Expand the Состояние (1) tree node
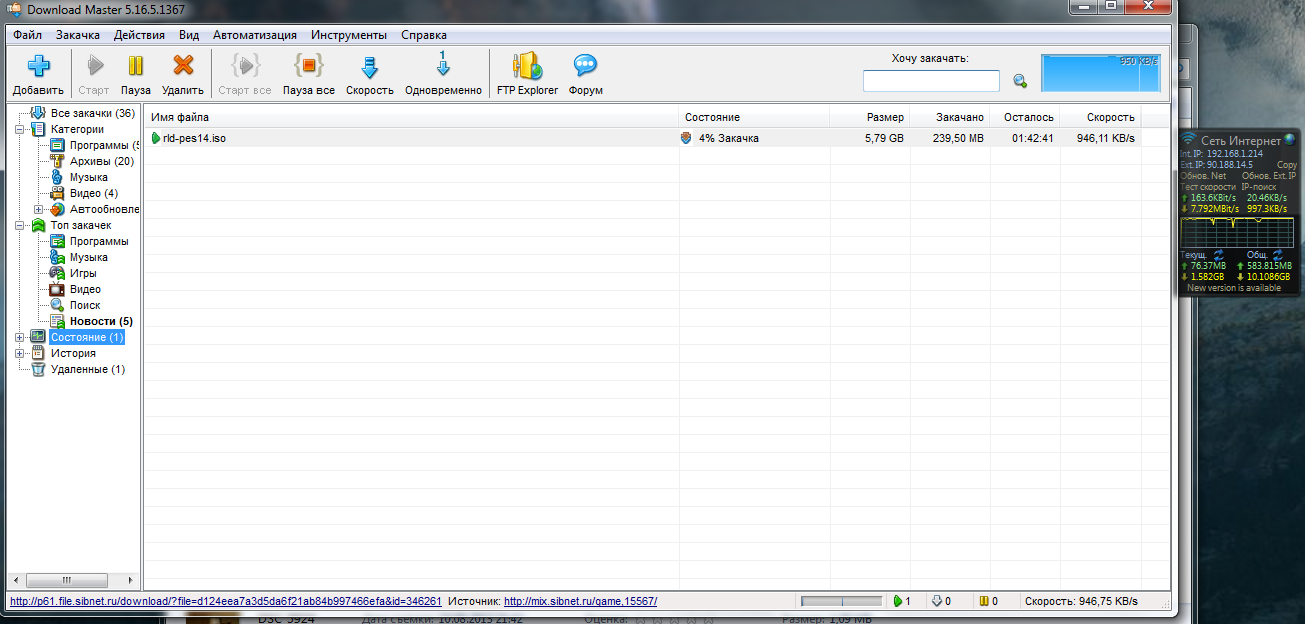 pyautogui.click(x=20, y=337)
